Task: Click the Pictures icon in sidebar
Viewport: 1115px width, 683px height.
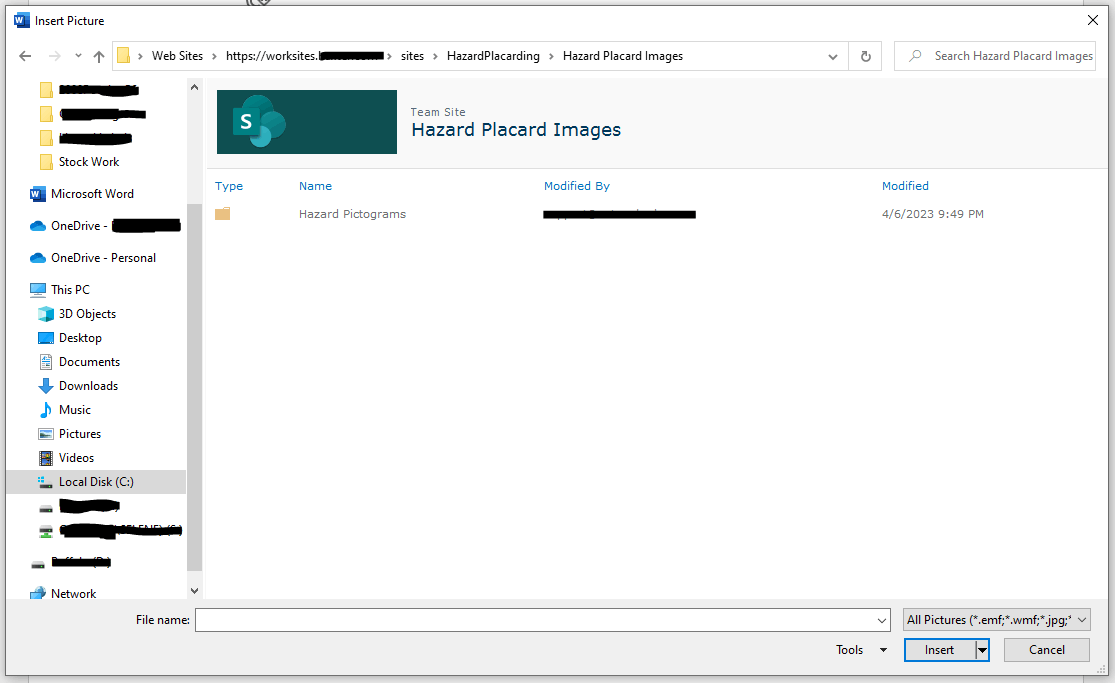Action: tap(46, 435)
